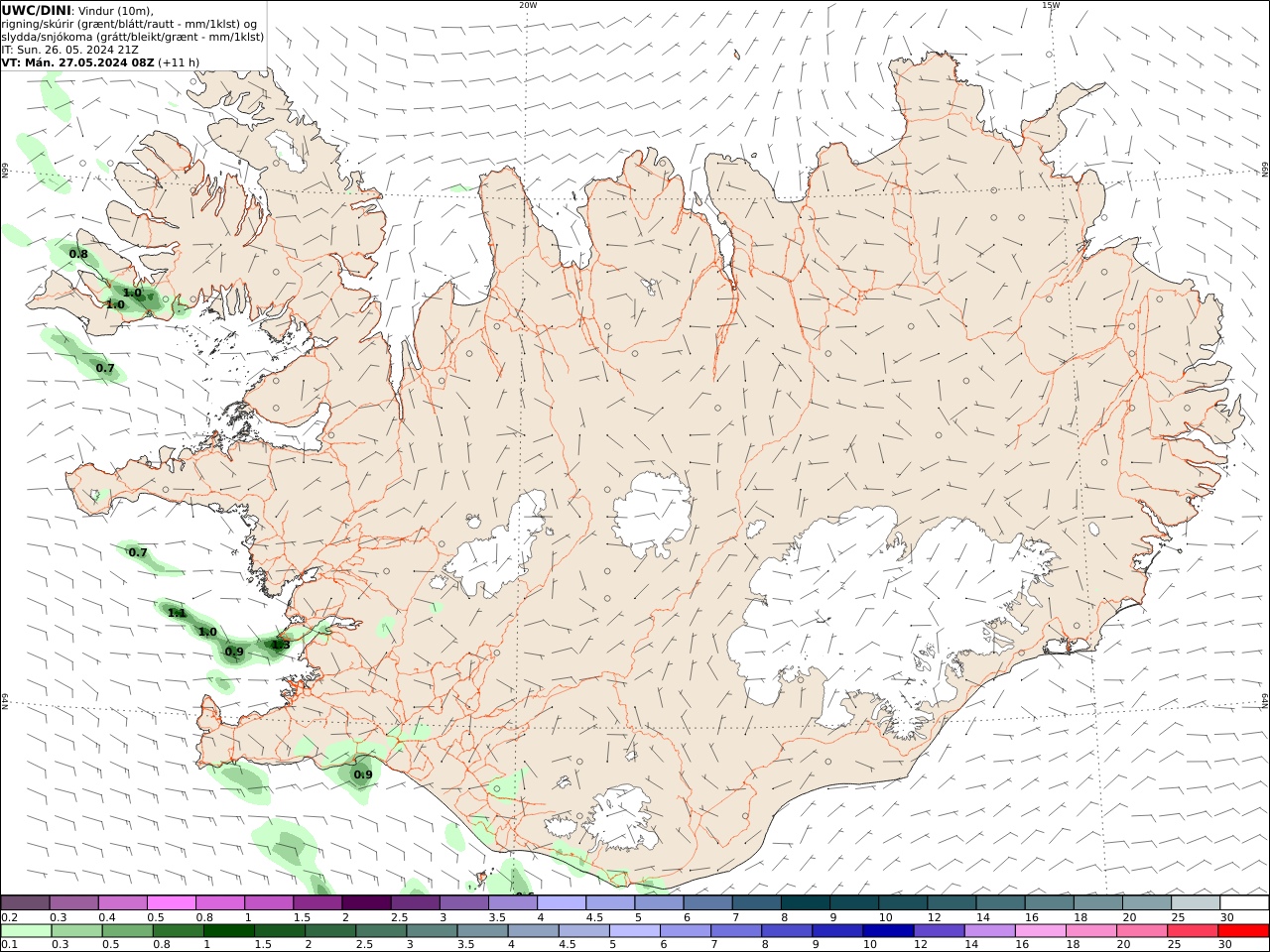Click the pale green 0.3–0.5 rain swatch
This screenshot has height=952, width=1270.
pos(75,931)
